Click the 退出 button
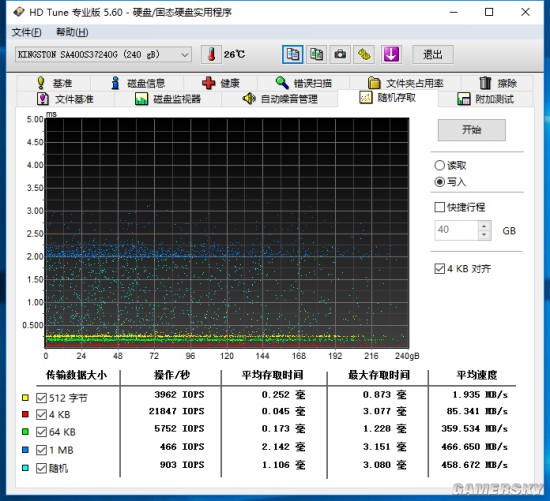The image size is (550, 501). [x=432, y=54]
